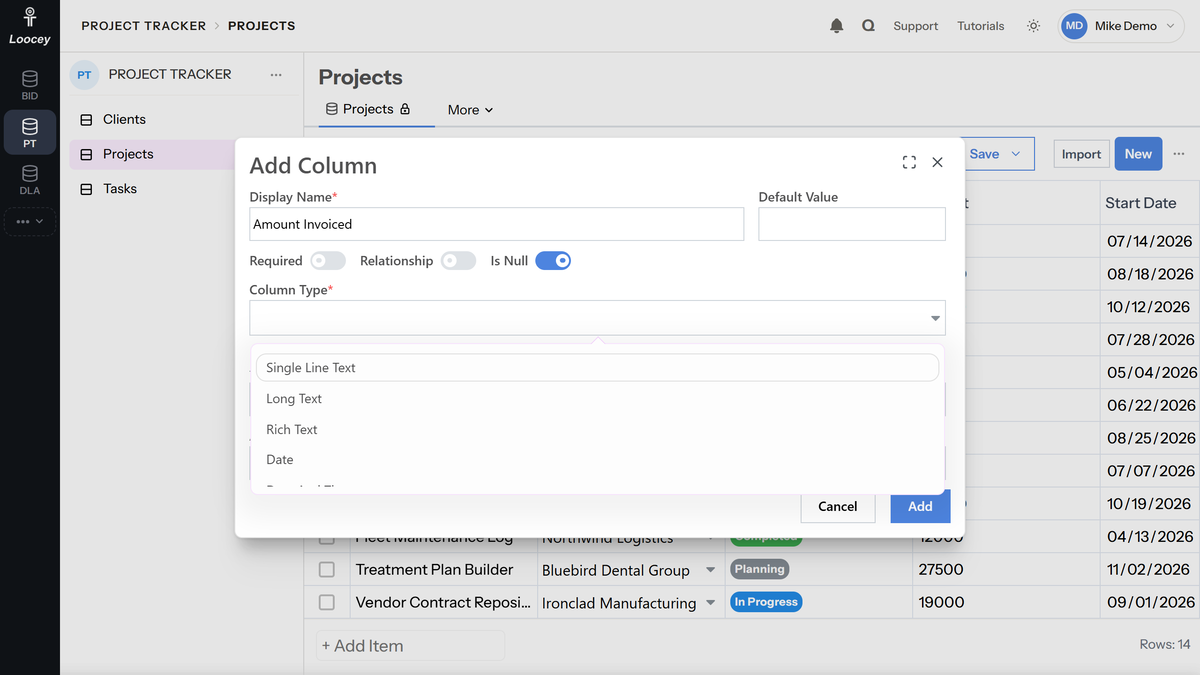Click the Treatment Plan Builder project name

434,570
